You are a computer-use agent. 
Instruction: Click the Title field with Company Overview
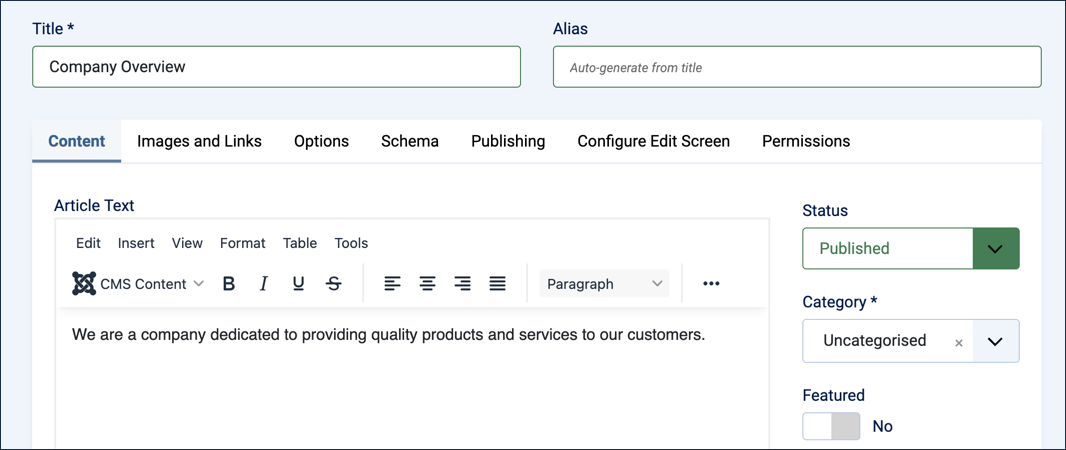(277, 67)
